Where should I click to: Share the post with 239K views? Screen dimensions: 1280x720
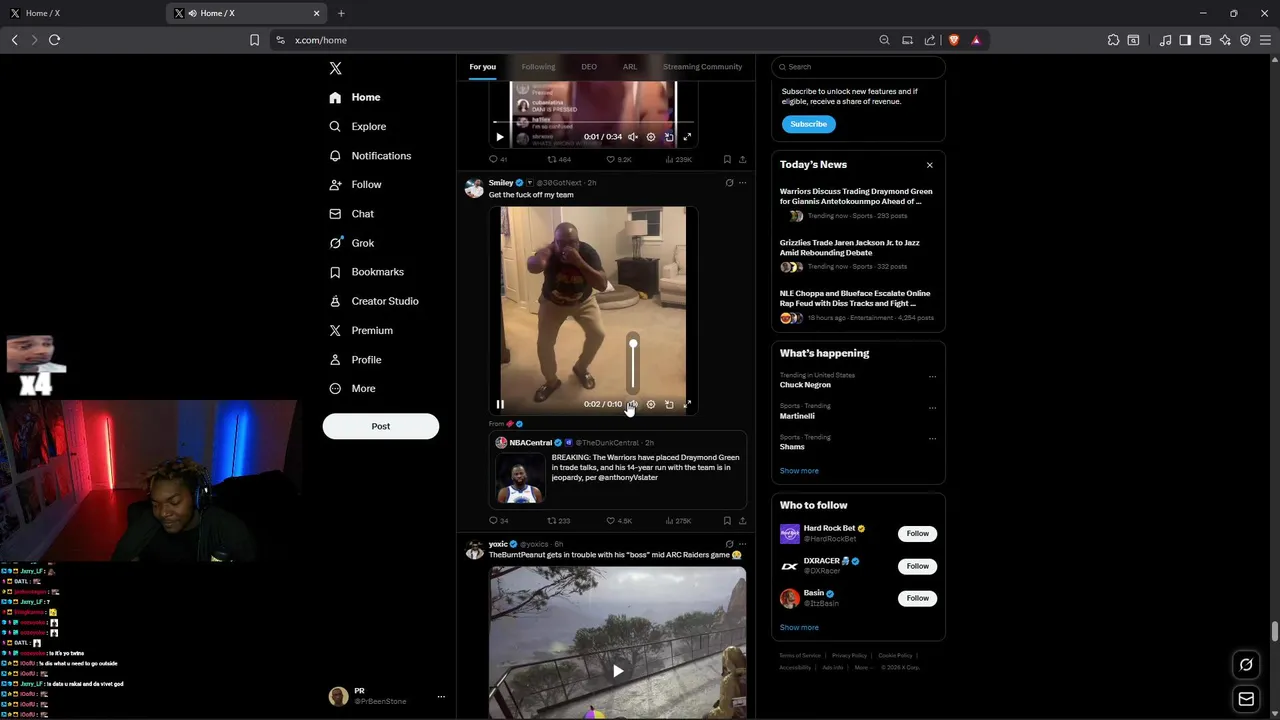click(742, 160)
